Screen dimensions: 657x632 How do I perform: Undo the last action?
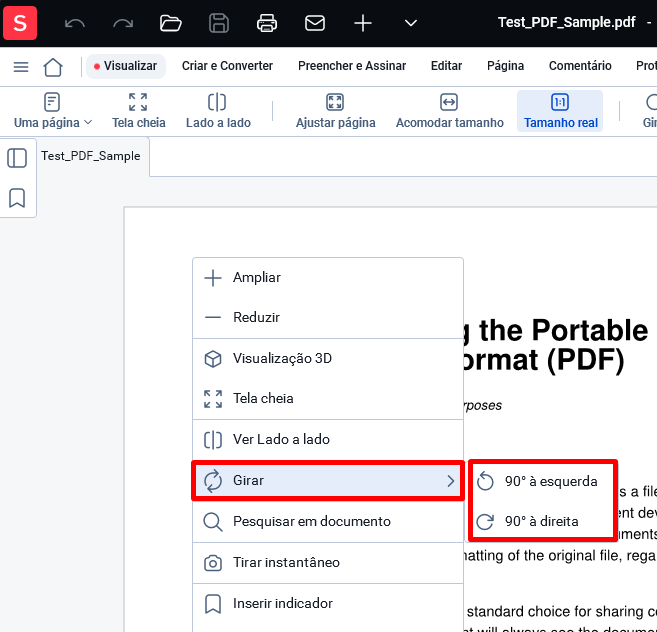(75, 23)
